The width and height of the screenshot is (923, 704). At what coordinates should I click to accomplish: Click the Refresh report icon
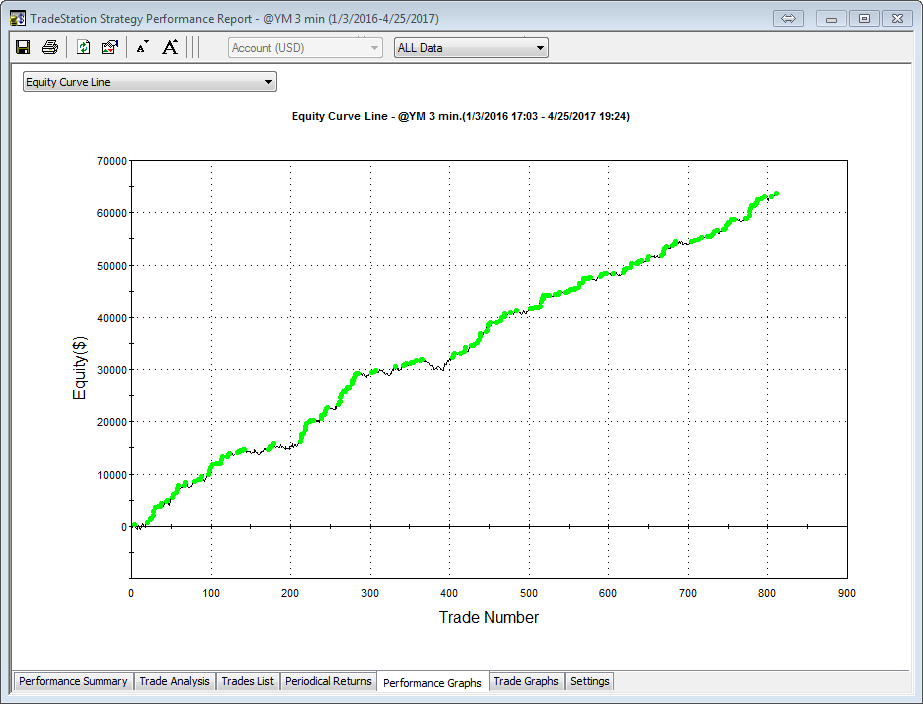(x=84, y=47)
